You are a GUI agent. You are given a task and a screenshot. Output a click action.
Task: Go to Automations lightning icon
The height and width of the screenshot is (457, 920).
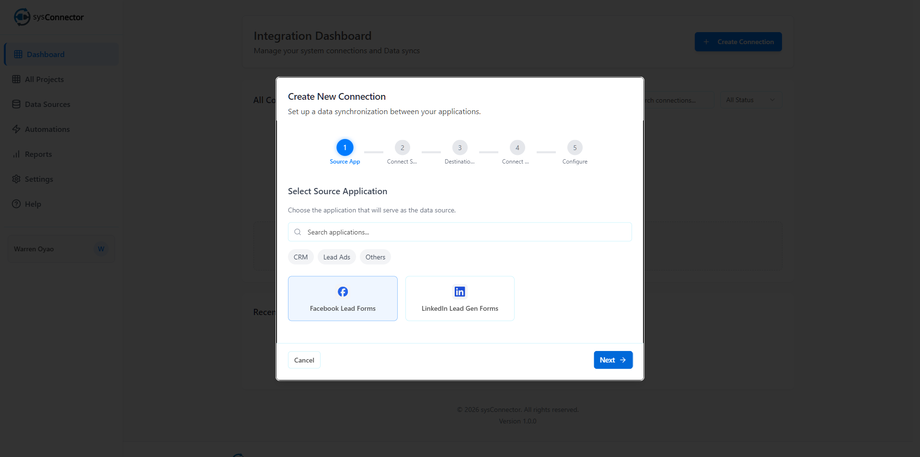[16, 129]
